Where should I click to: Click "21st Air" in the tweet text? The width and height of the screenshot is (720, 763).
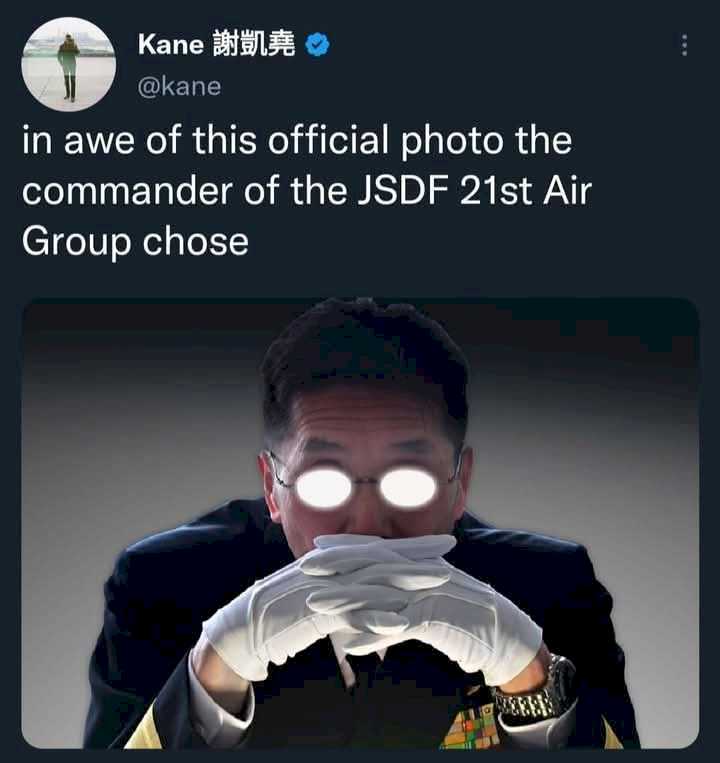pyautogui.click(x=525, y=190)
